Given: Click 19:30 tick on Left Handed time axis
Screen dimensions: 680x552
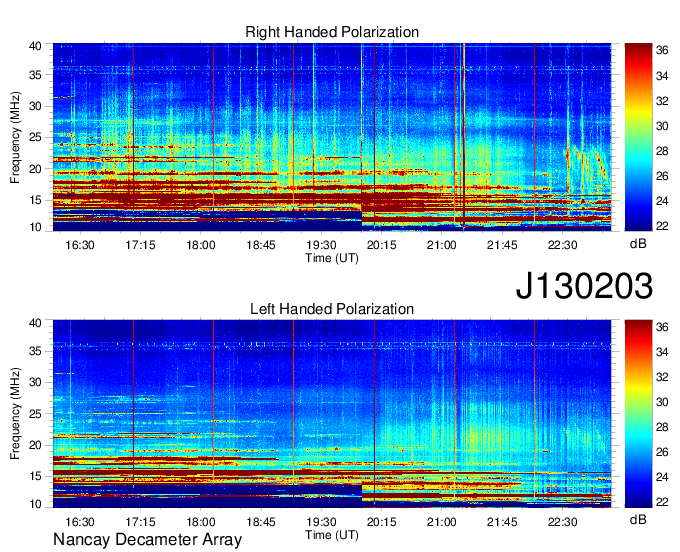Looking at the screenshot, I should pyautogui.click(x=321, y=522).
